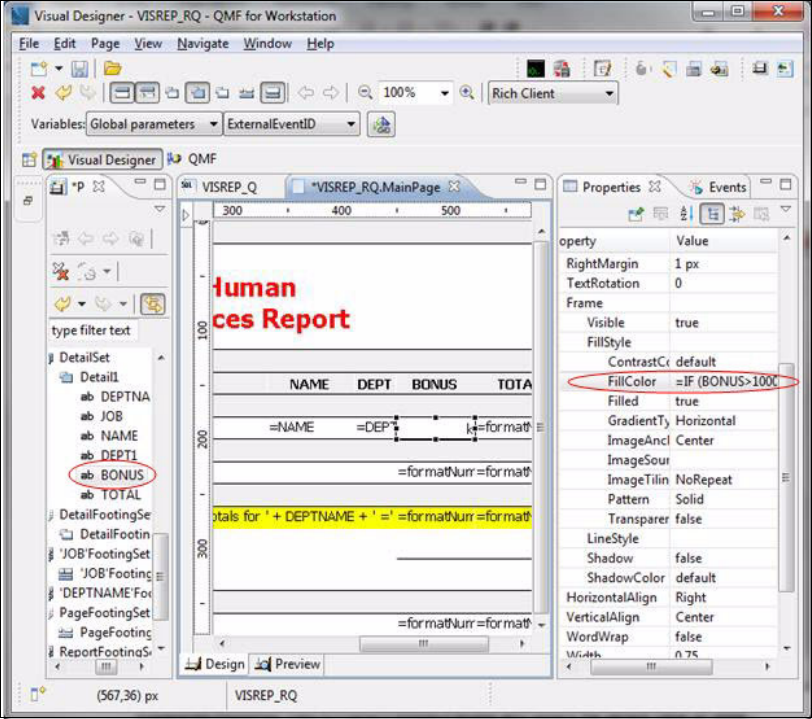
Task: Open the New wizard dropdown arrow
Action: (x=59, y=68)
